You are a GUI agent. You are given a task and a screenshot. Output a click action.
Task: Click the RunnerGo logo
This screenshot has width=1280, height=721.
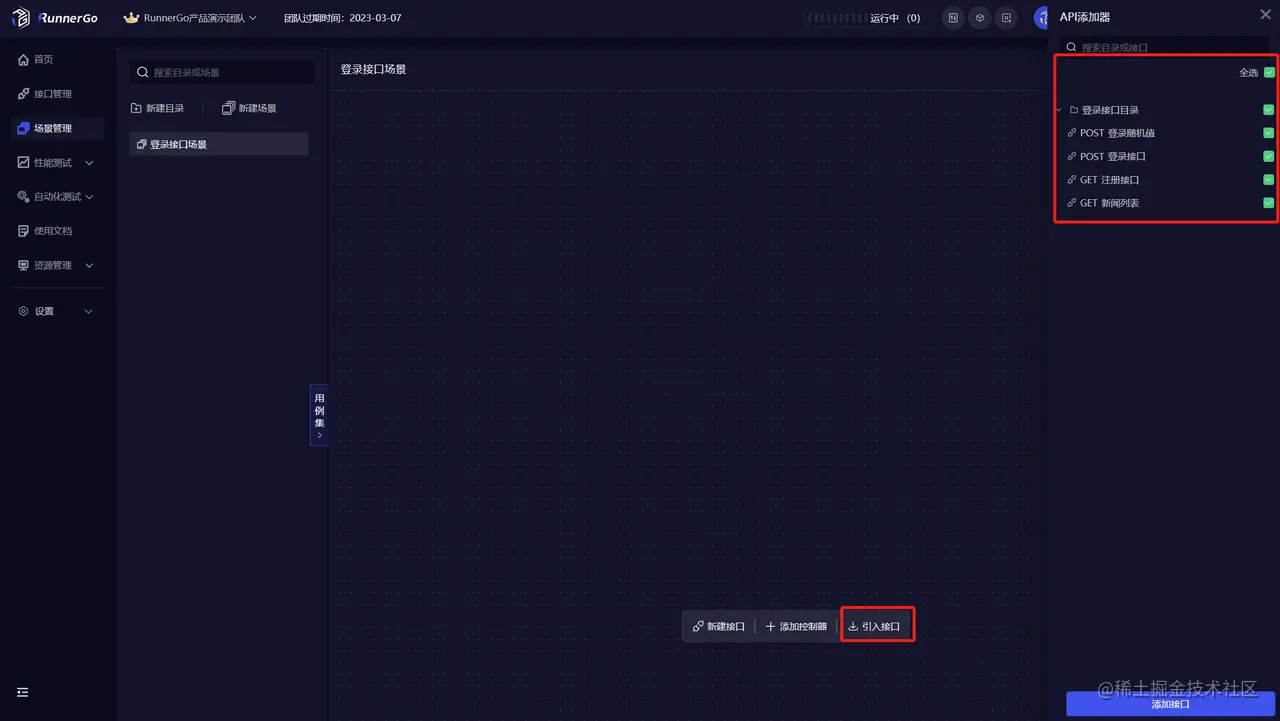pyautogui.click(x=56, y=18)
